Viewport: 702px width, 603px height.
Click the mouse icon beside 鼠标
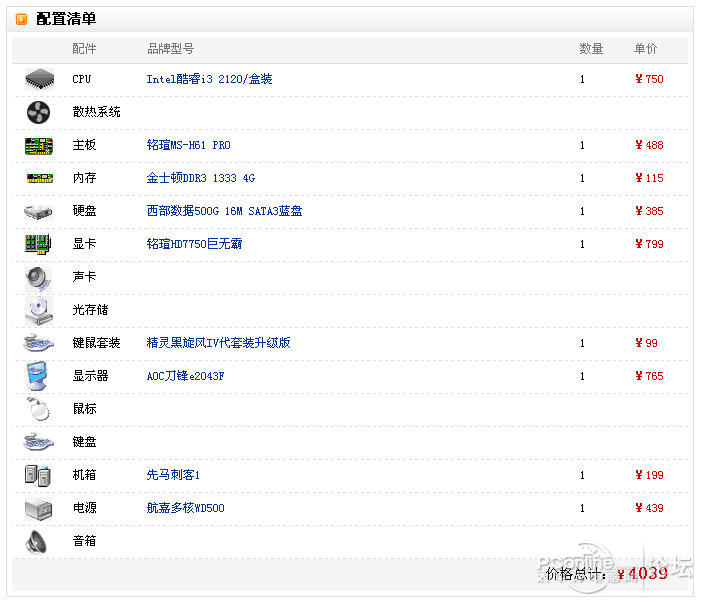[x=38, y=409]
